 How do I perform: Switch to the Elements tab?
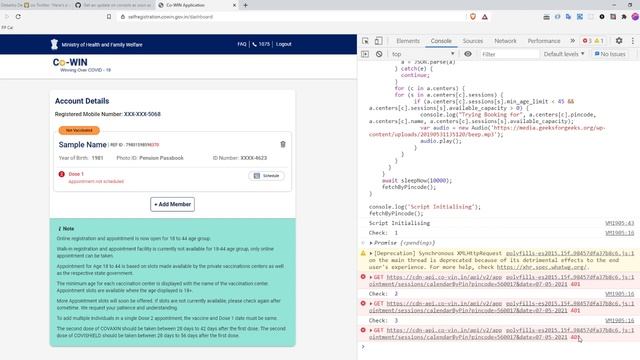click(408, 41)
